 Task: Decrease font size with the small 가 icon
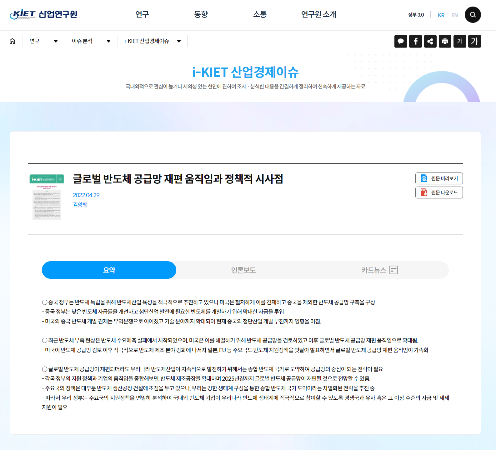459,41
